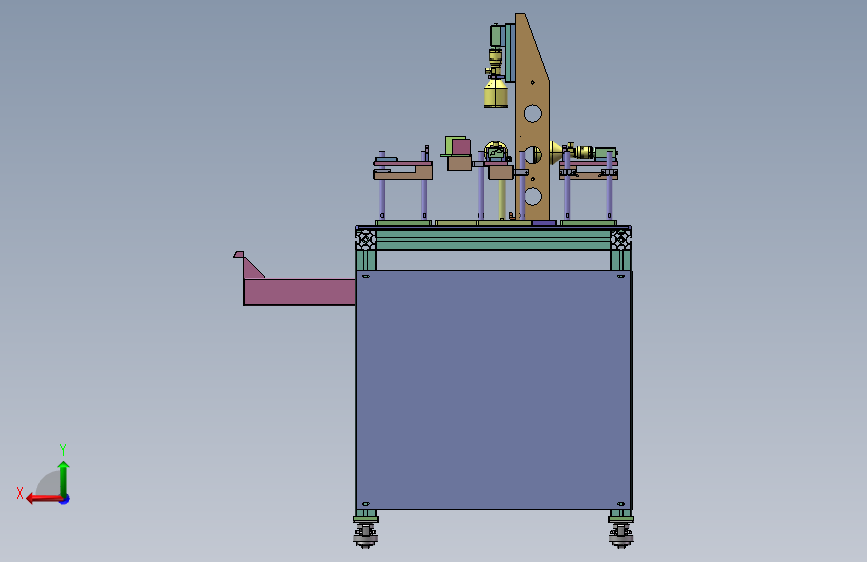Select the green camera body above the lens
Image resolution: width=867 pixels, height=562 pixels.
coord(497,37)
